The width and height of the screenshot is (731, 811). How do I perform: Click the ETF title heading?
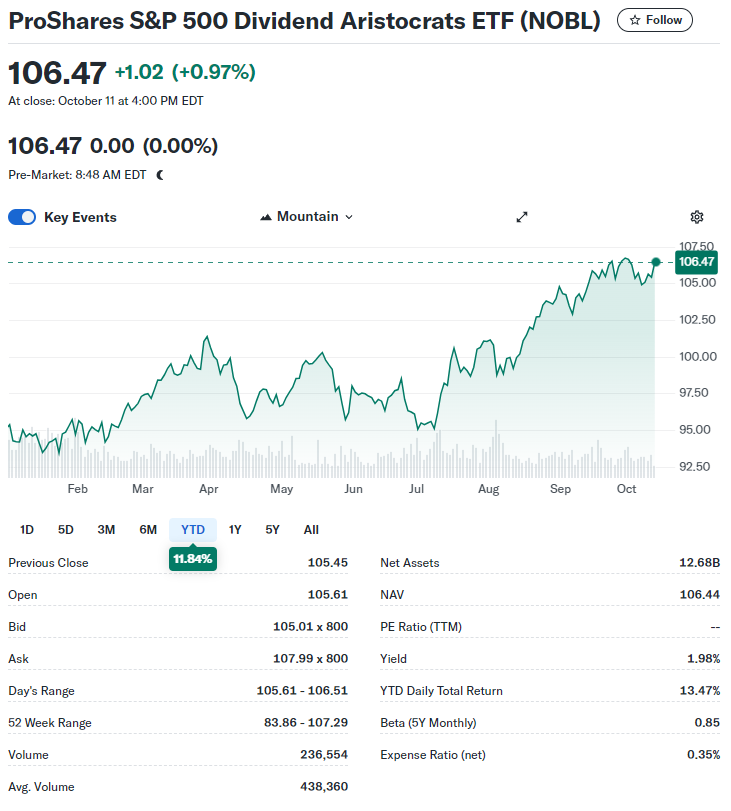pyautogui.click(x=305, y=21)
